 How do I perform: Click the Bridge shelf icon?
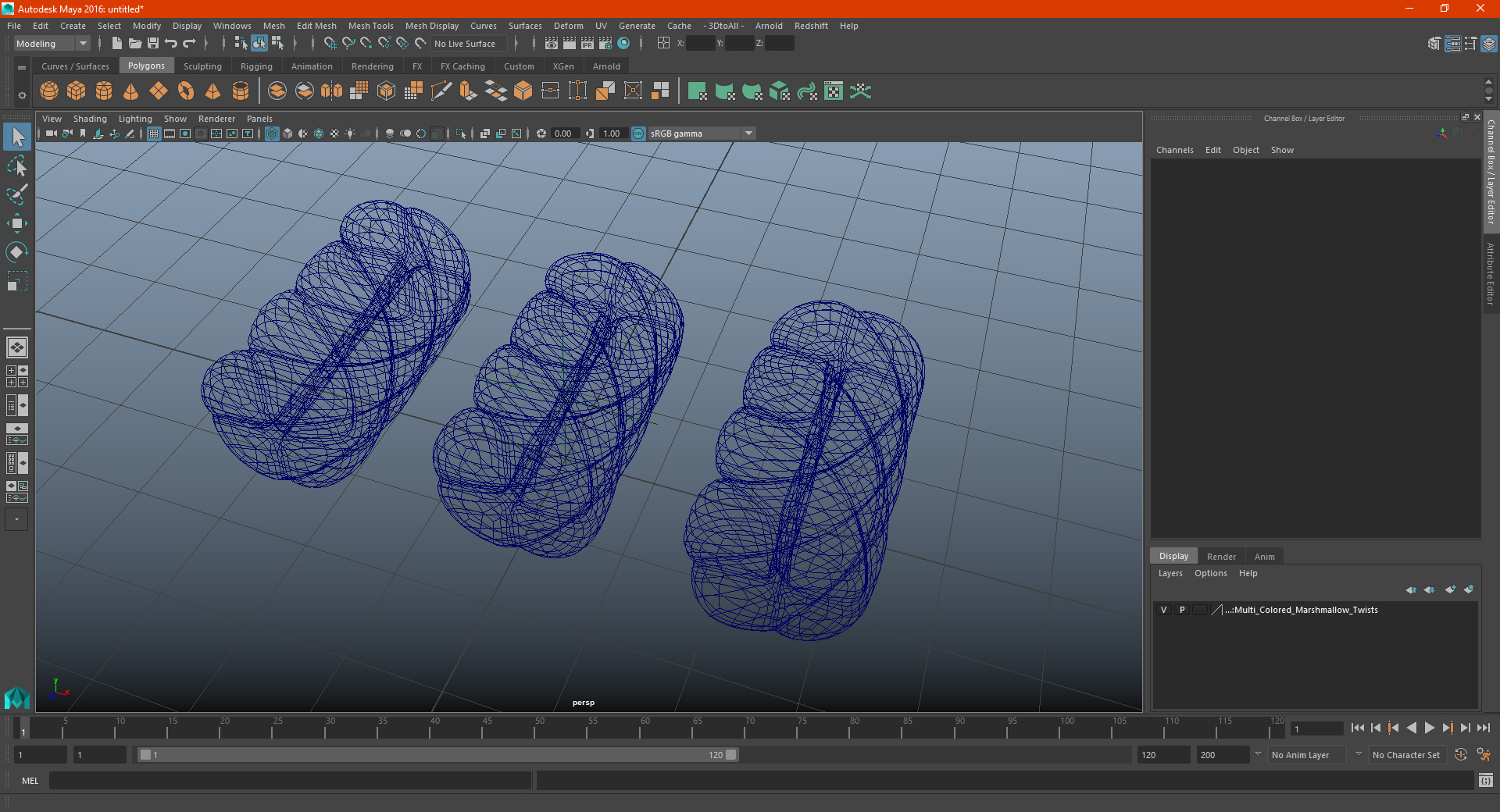[496, 91]
